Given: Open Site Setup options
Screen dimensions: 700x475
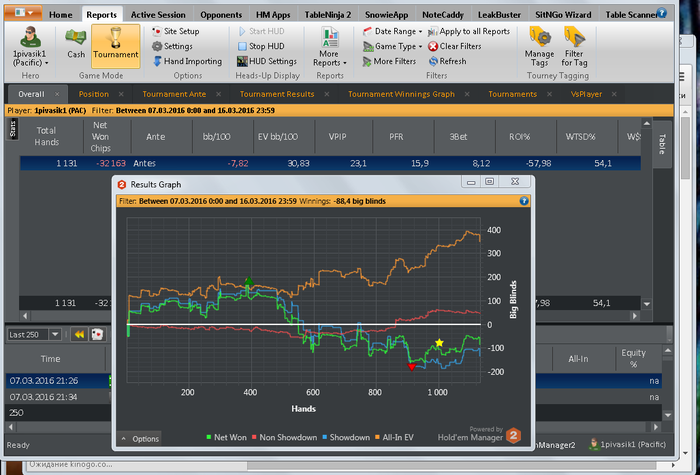Looking at the screenshot, I should coord(175,31).
